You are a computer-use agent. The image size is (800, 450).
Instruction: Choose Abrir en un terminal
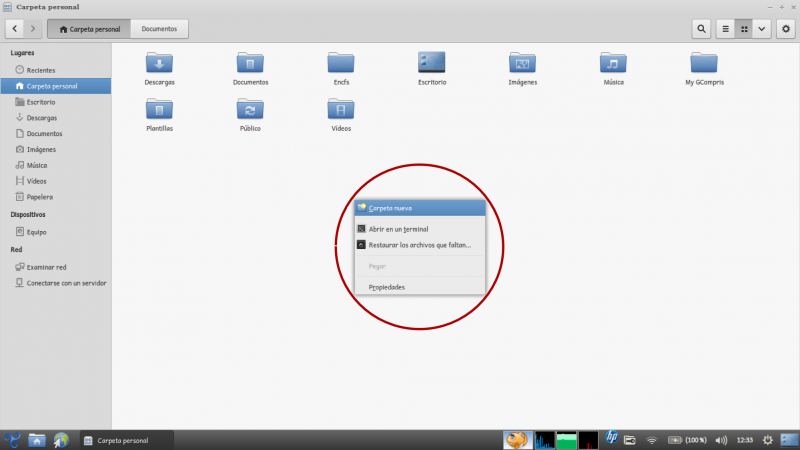coord(420,229)
